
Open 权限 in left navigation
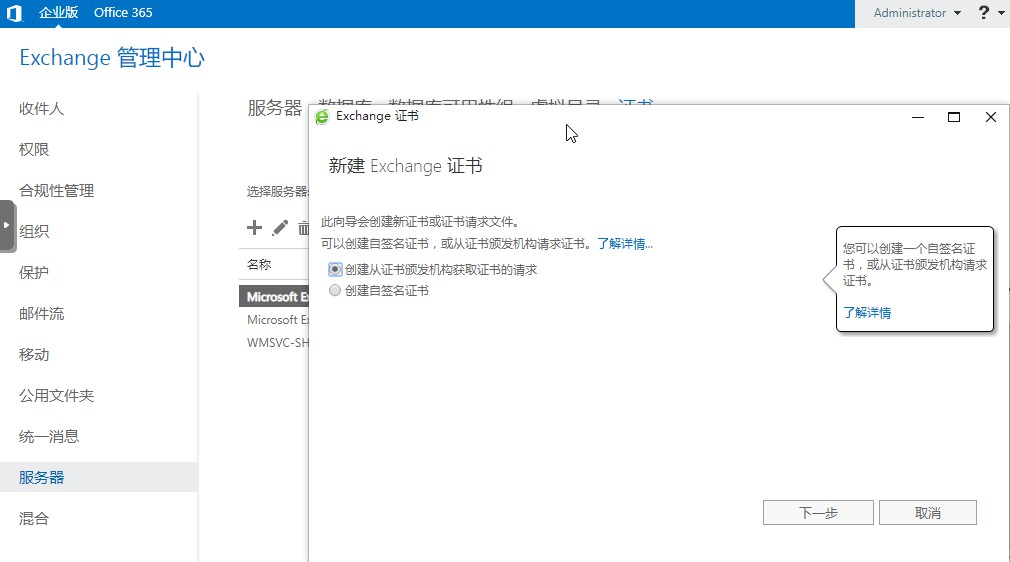tap(34, 150)
